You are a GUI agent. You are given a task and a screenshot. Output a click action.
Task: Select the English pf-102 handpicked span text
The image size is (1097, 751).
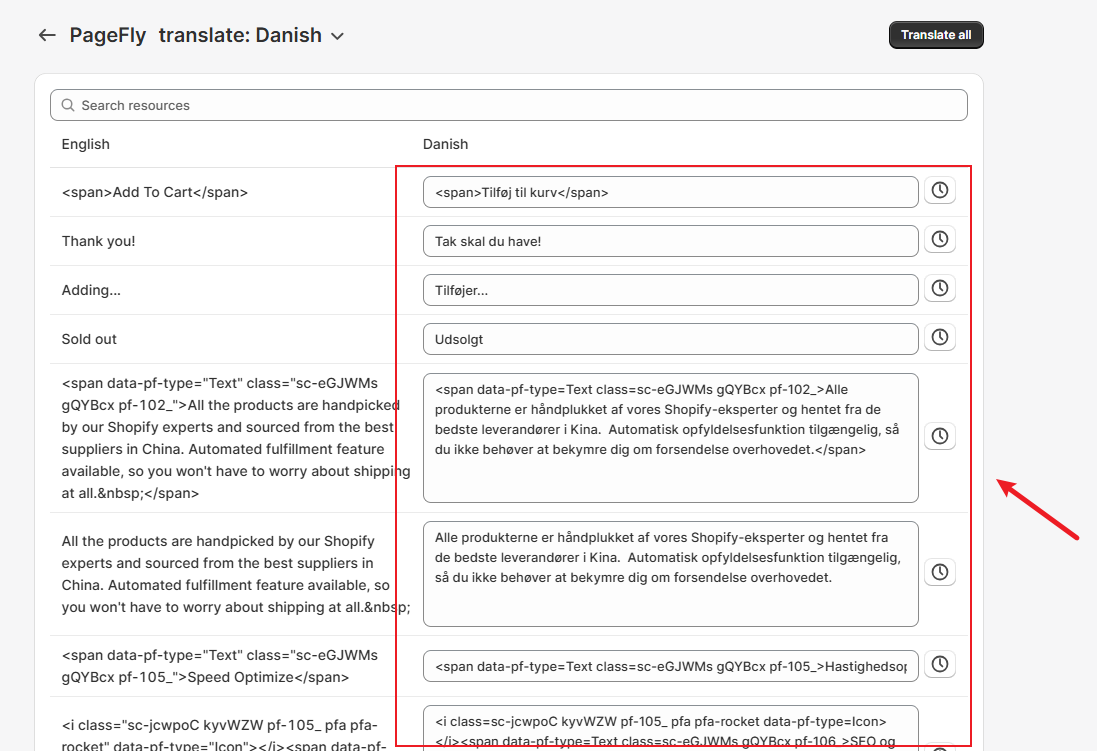coord(236,438)
